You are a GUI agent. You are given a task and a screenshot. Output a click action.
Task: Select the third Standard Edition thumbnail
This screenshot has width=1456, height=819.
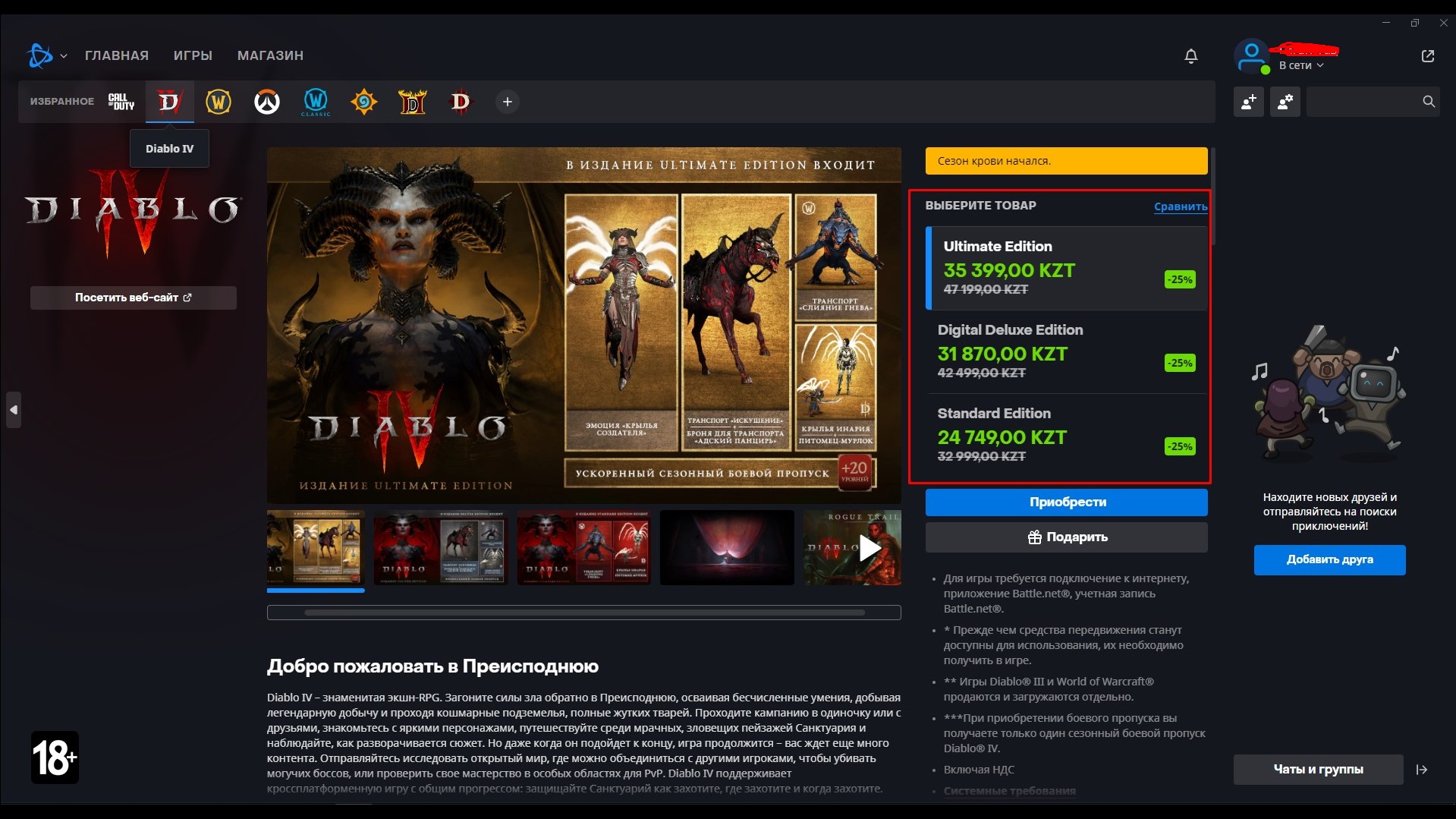583,548
